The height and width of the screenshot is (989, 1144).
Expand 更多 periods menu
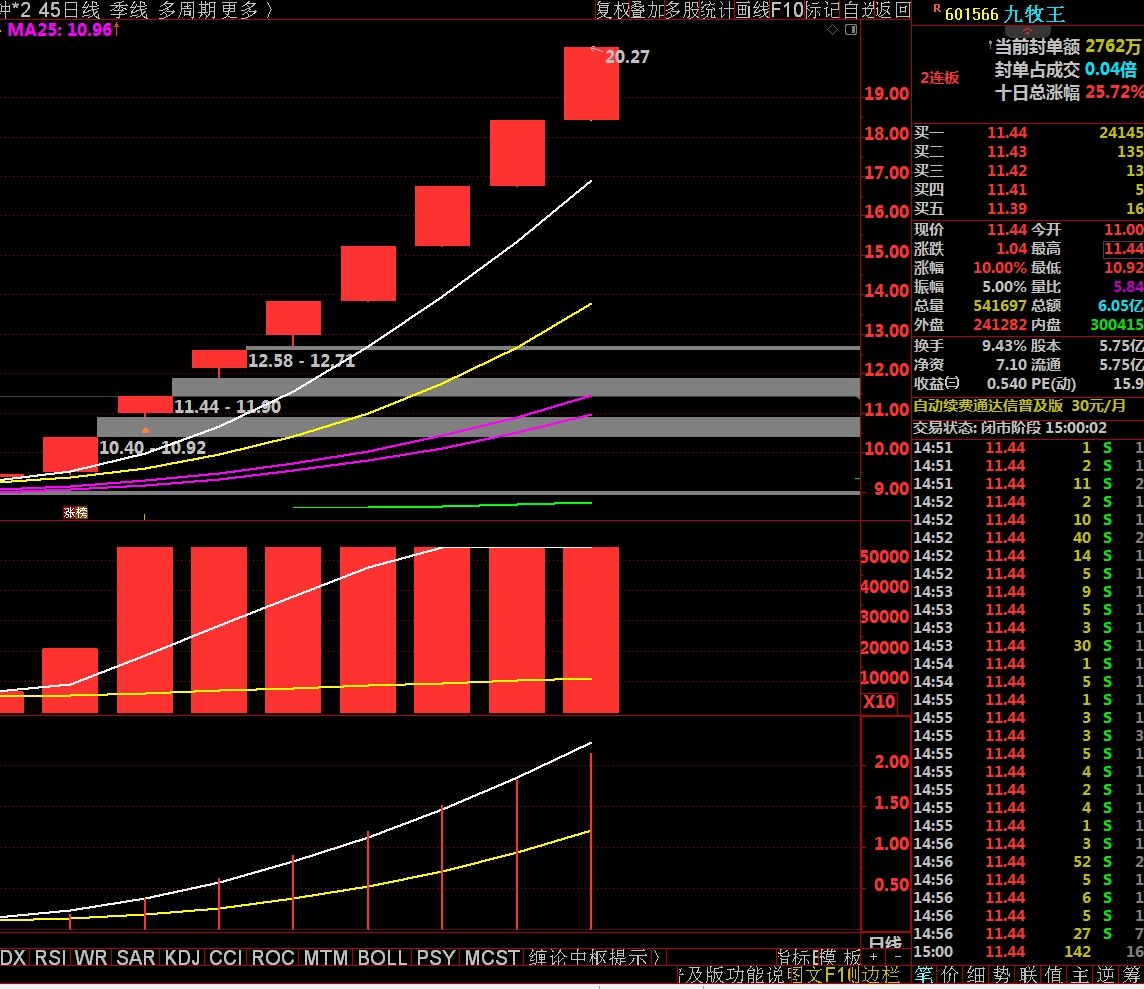coord(239,10)
